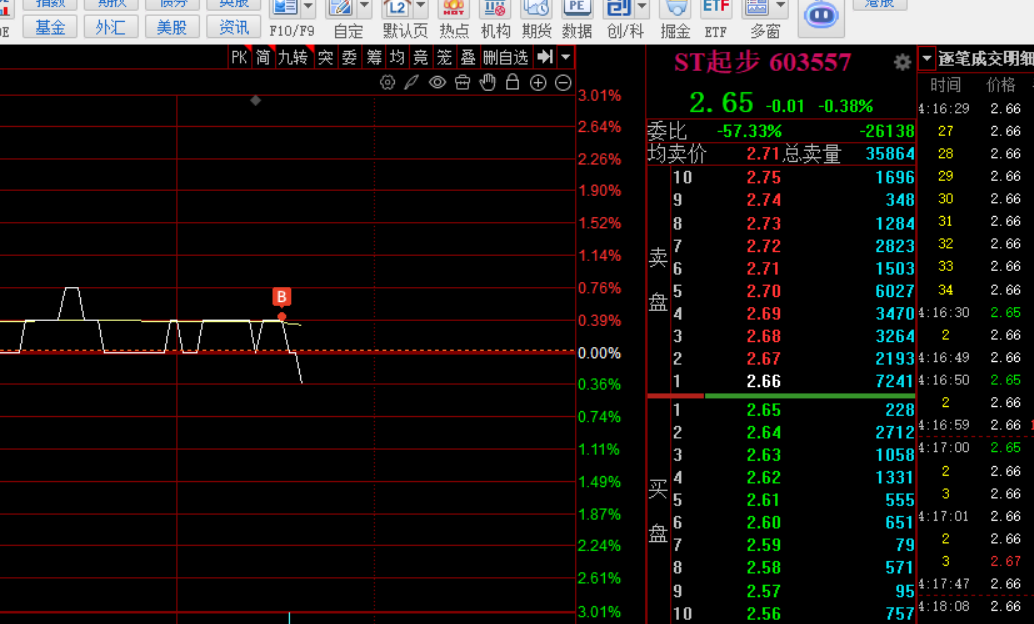Click the 总卖量 35864 value

[x=890, y=154]
